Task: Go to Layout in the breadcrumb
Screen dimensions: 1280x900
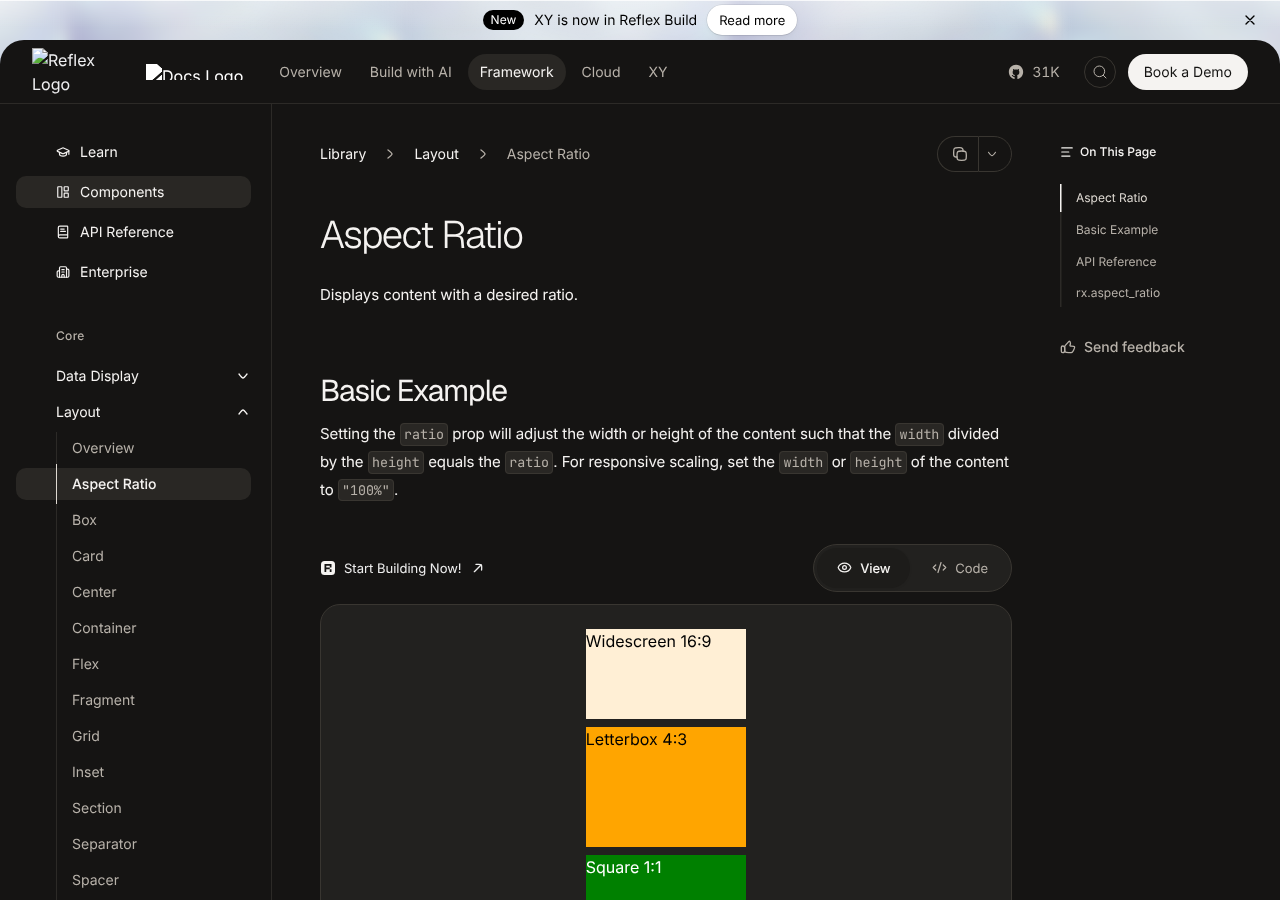Action: tap(437, 154)
